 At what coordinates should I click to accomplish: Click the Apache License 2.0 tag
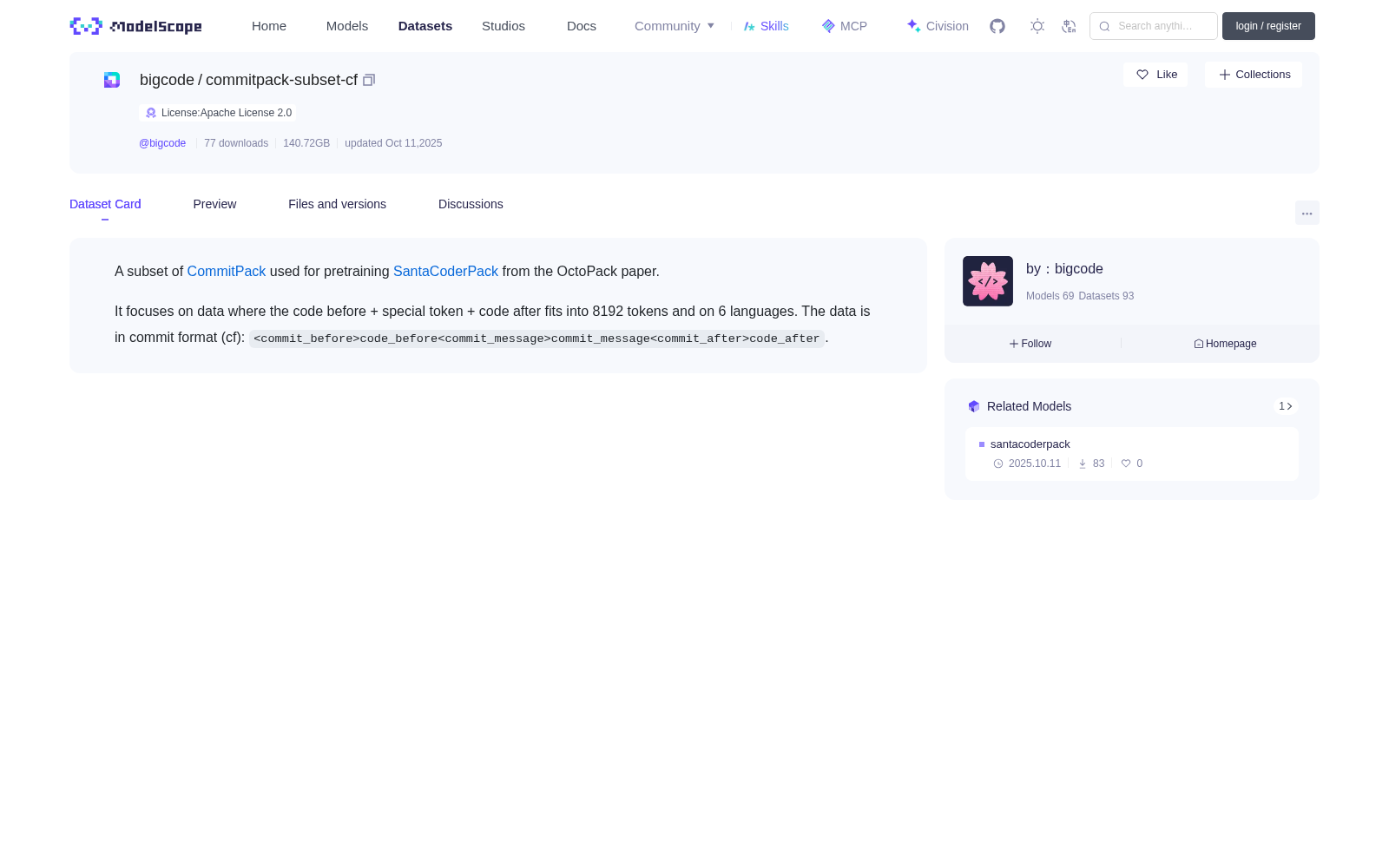[218, 113]
